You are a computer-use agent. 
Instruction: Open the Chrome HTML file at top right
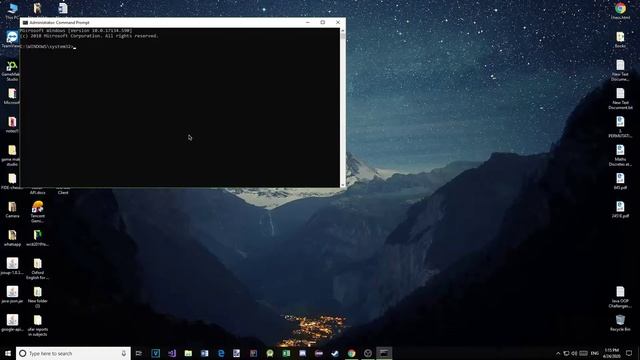pos(620,11)
